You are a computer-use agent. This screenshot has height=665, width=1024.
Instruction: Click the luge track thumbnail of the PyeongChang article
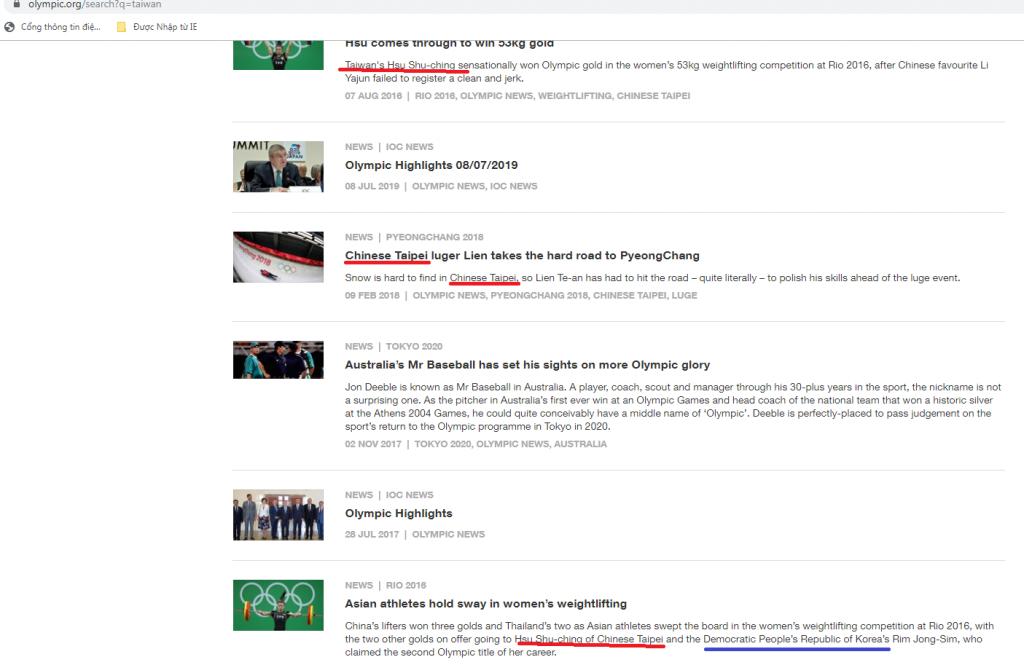tap(278, 257)
